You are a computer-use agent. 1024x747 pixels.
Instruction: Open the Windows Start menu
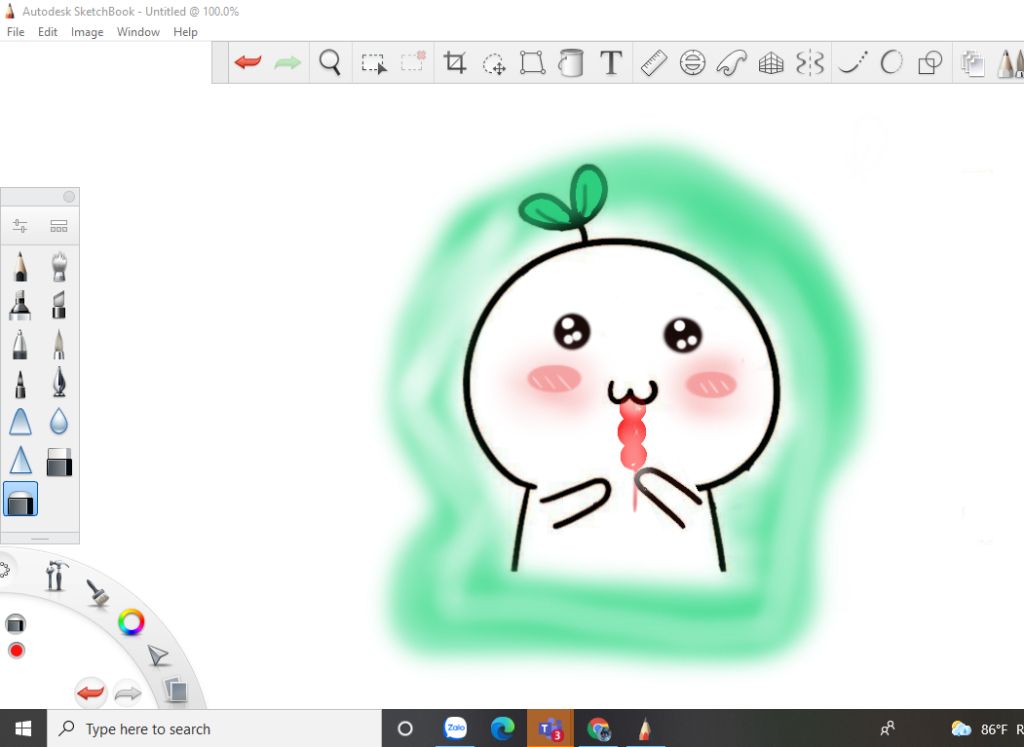tap(24, 728)
